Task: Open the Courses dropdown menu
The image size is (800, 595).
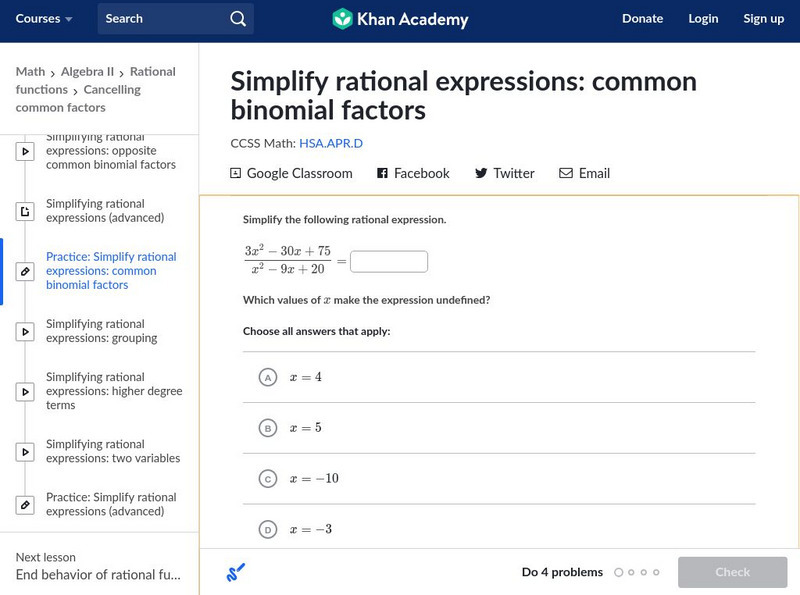Action: pyautogui.click(x=44, y=19)
